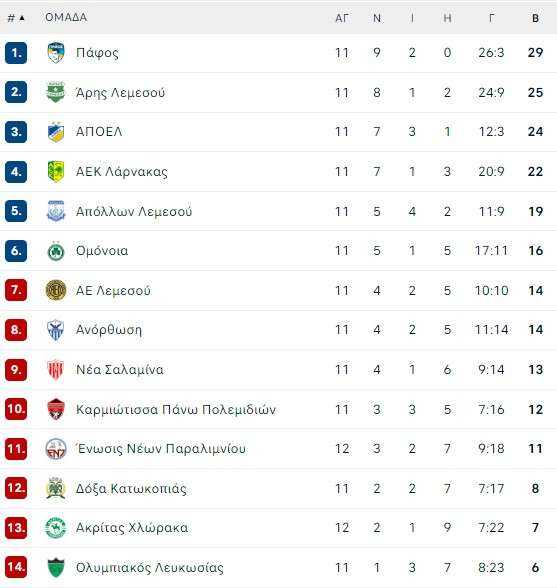Open the Καρμιώτισσα Πάνω Πολεμιδιών team link
Screen dimensions: 557x588
click(x=176, y=409)
